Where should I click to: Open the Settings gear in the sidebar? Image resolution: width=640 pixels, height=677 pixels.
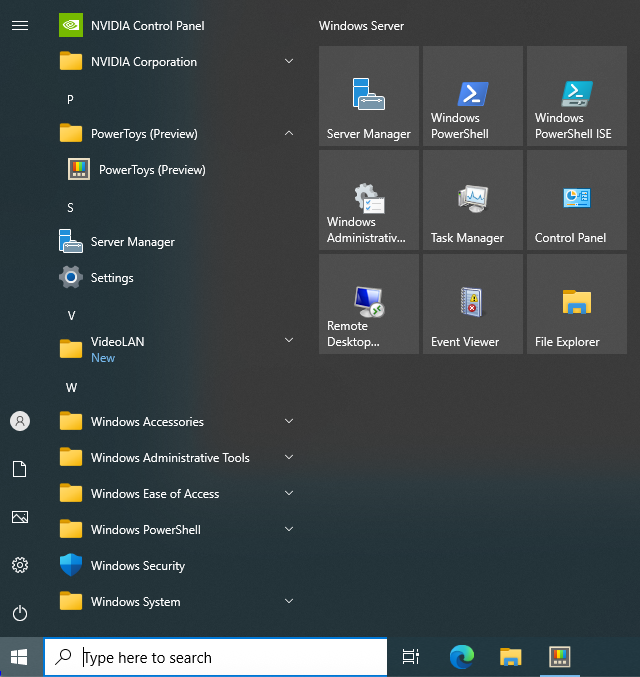pyautogui.click(x=20, y=565)
